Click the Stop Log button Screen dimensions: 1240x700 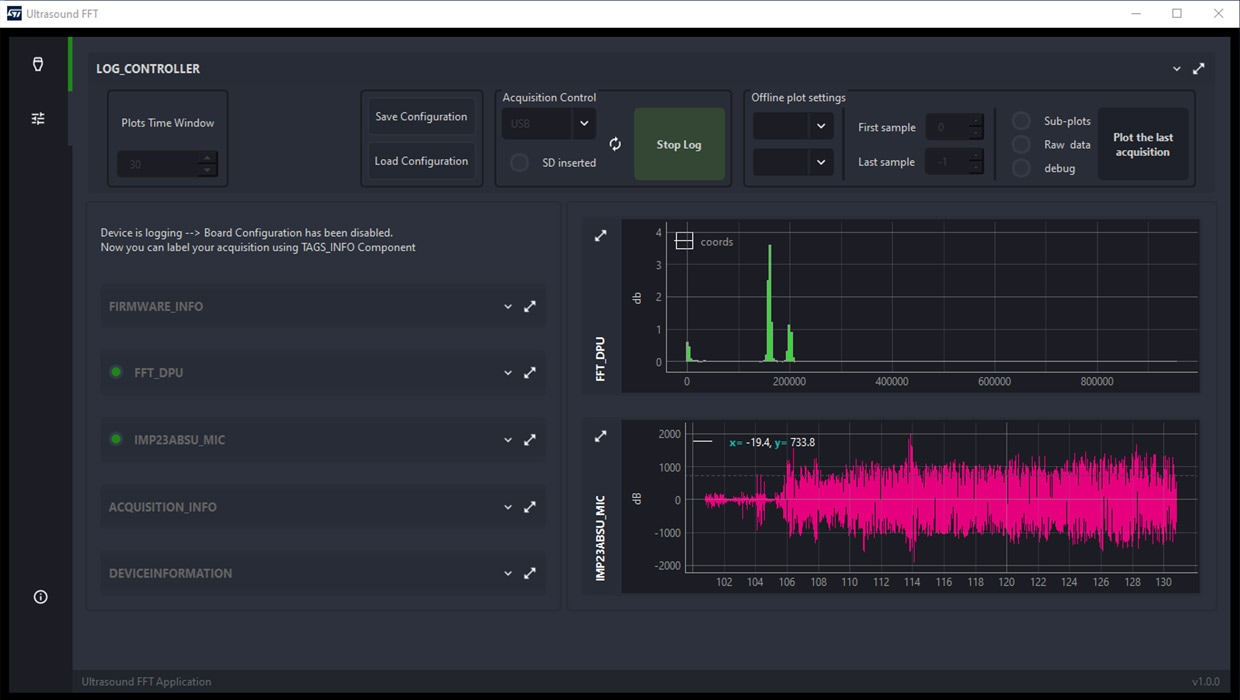tap(679, 144)
